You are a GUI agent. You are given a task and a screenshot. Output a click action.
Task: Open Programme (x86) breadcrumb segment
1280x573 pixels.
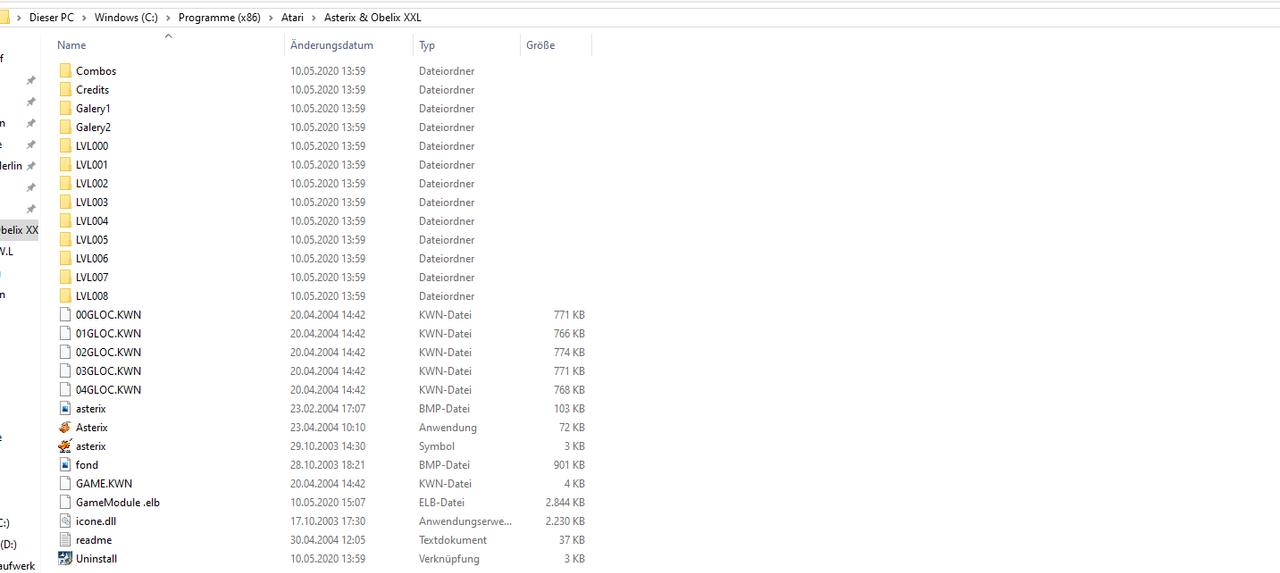(x=220, y=17)
